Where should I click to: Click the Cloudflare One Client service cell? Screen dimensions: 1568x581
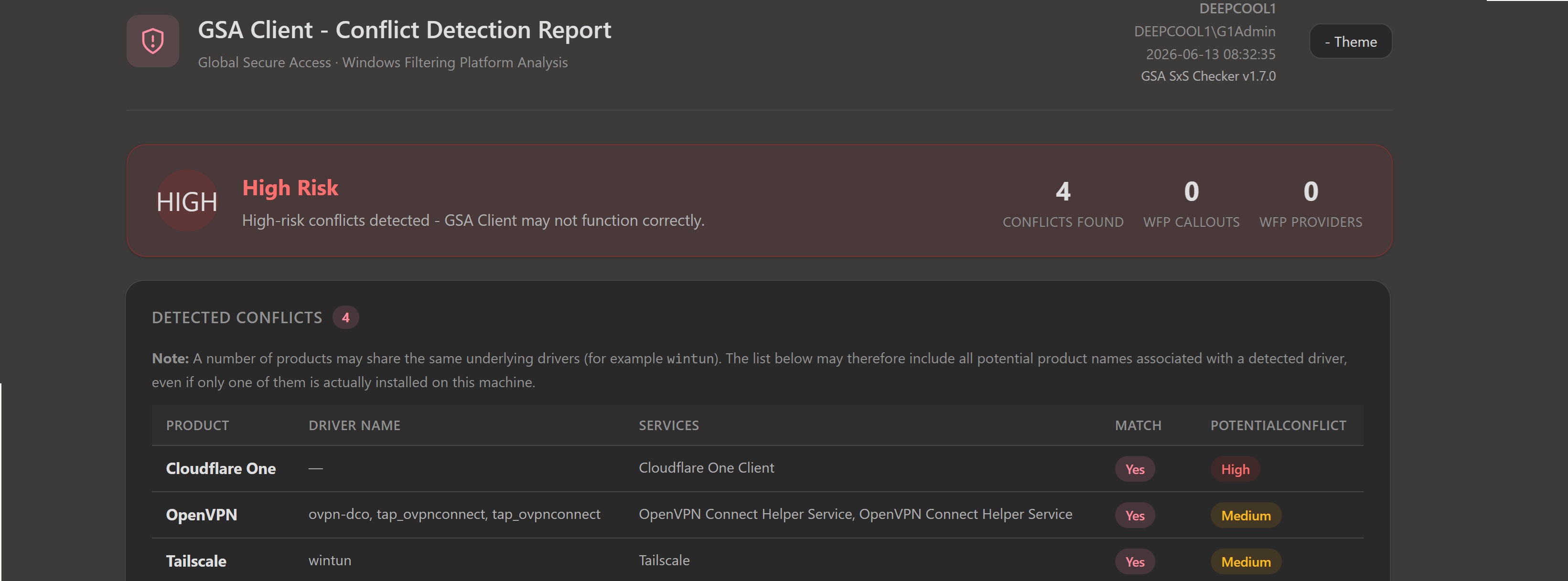[x=706, y=468]
